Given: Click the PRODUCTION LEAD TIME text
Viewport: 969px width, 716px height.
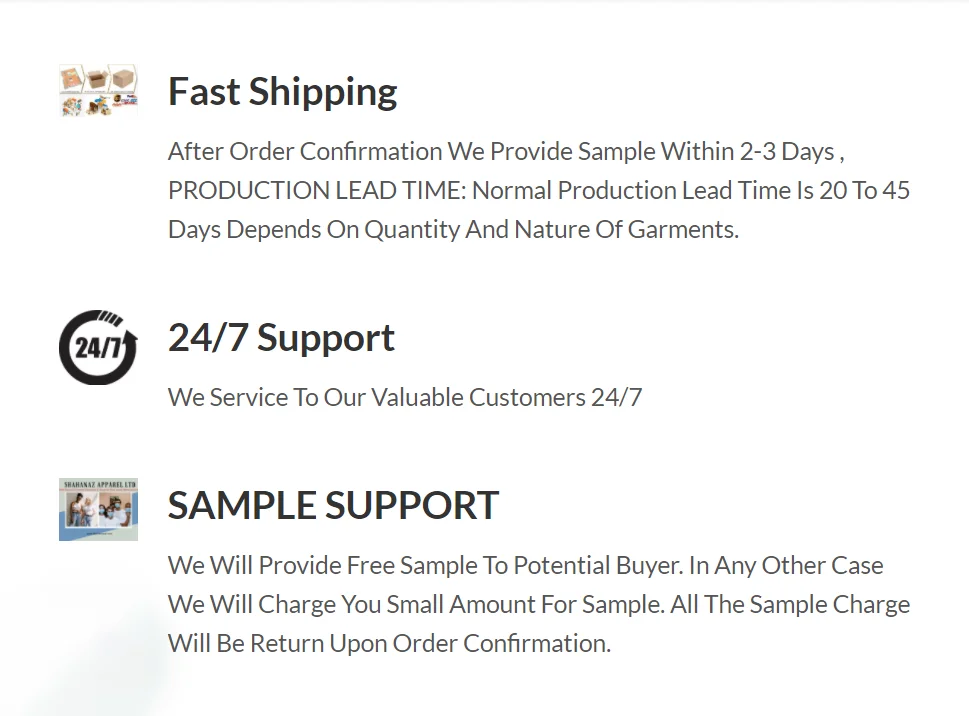Looking at the screenshot, I should (x=317, y=190).
